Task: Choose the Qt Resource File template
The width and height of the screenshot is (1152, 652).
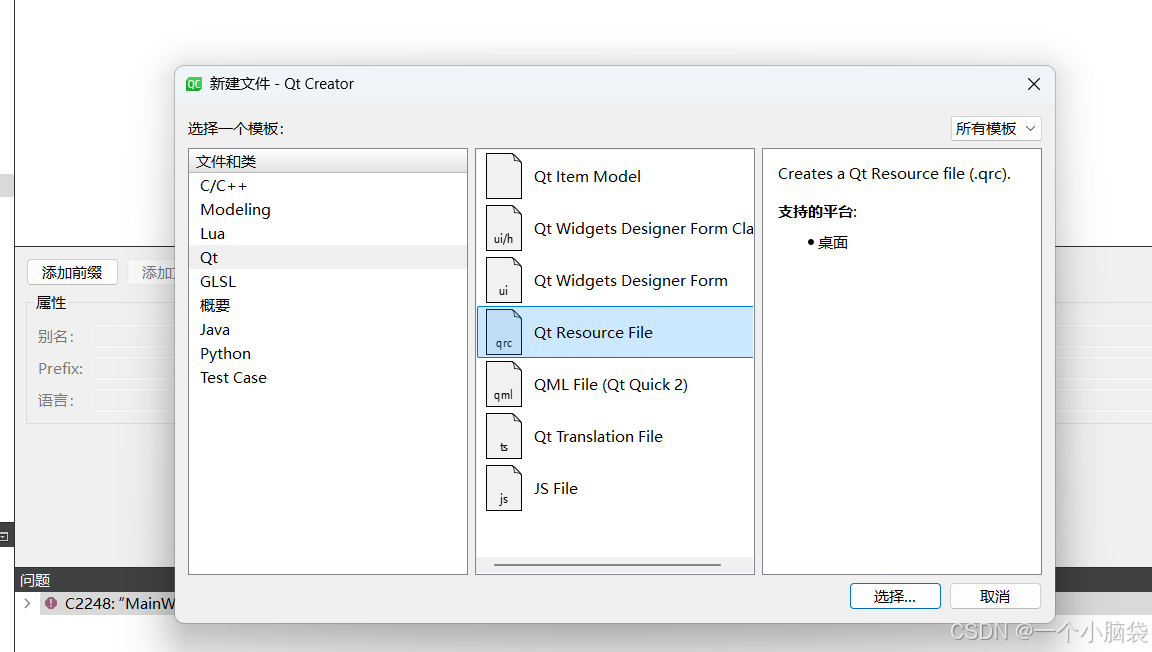Action: pyautogui.click(x=616, y=332)
